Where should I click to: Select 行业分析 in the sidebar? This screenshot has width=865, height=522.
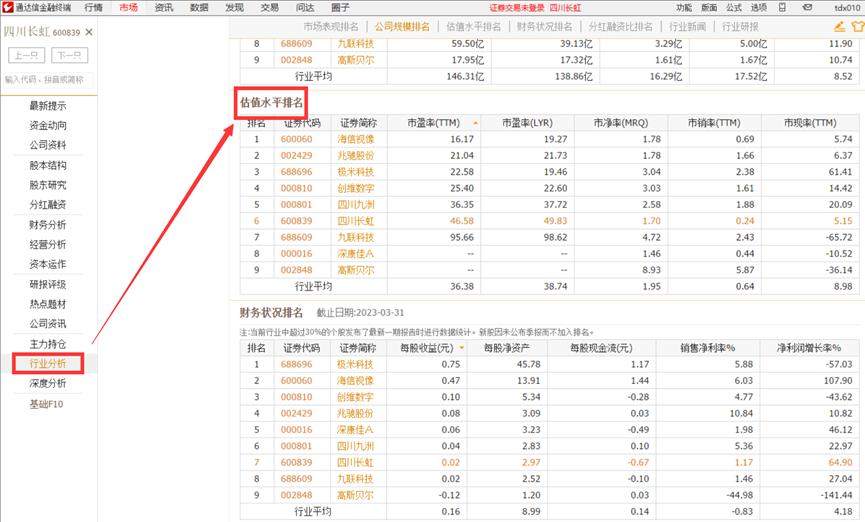[x=48, y=364]
